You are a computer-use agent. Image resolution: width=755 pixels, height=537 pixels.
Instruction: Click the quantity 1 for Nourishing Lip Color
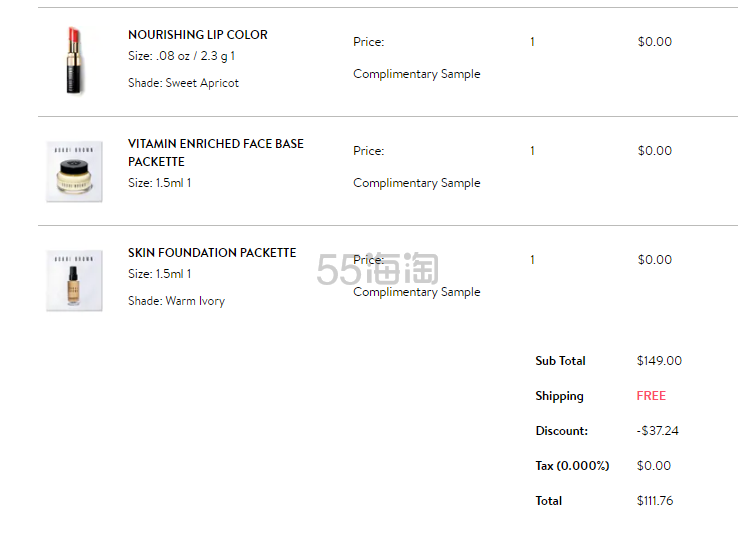[532, 42]
